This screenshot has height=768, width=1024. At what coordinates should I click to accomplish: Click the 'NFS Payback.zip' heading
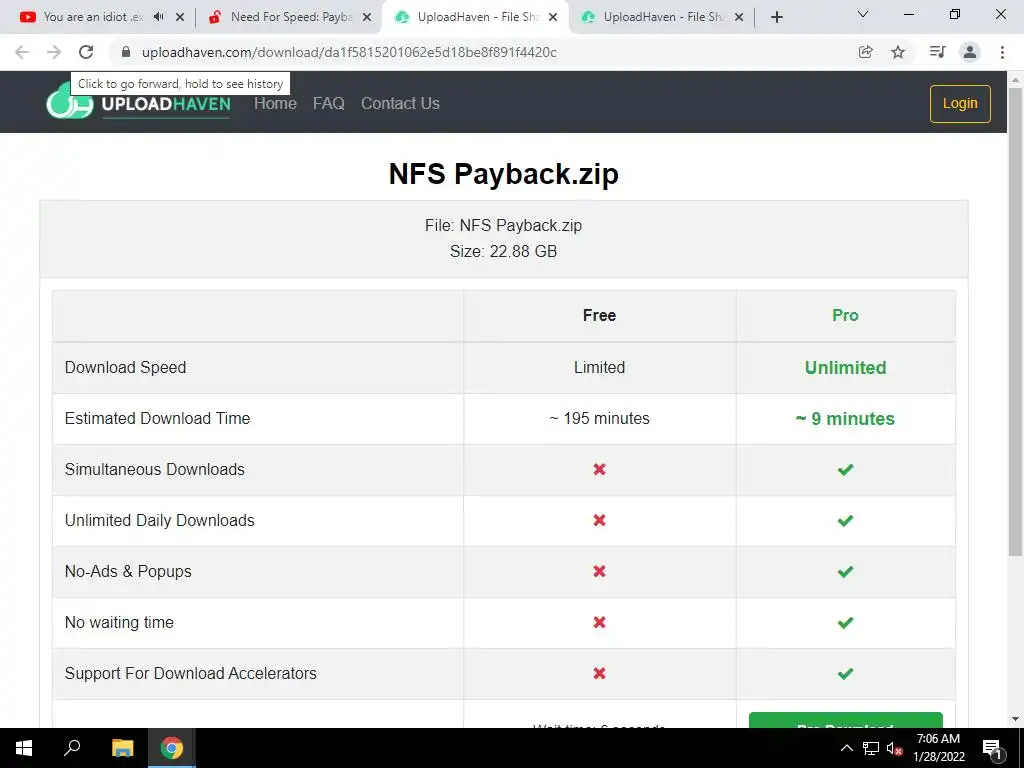click(x=504, y=174)
